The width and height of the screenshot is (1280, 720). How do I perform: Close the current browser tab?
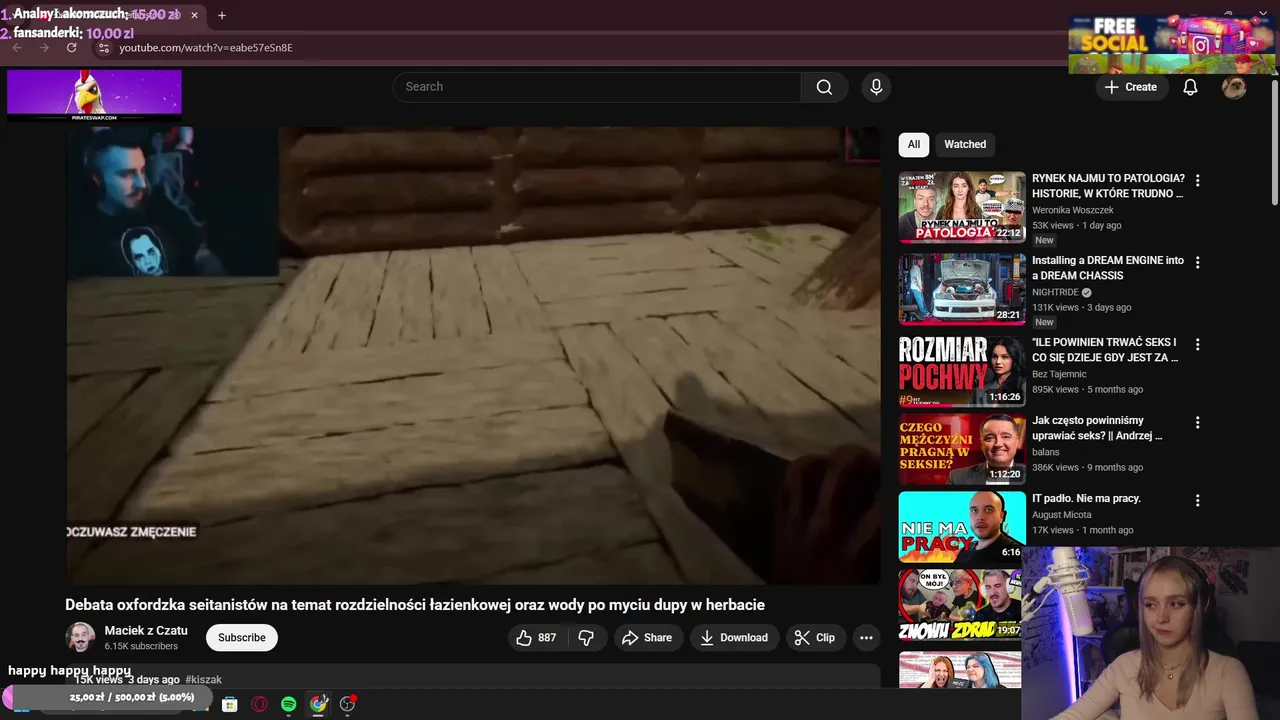[x=196, y=15]
